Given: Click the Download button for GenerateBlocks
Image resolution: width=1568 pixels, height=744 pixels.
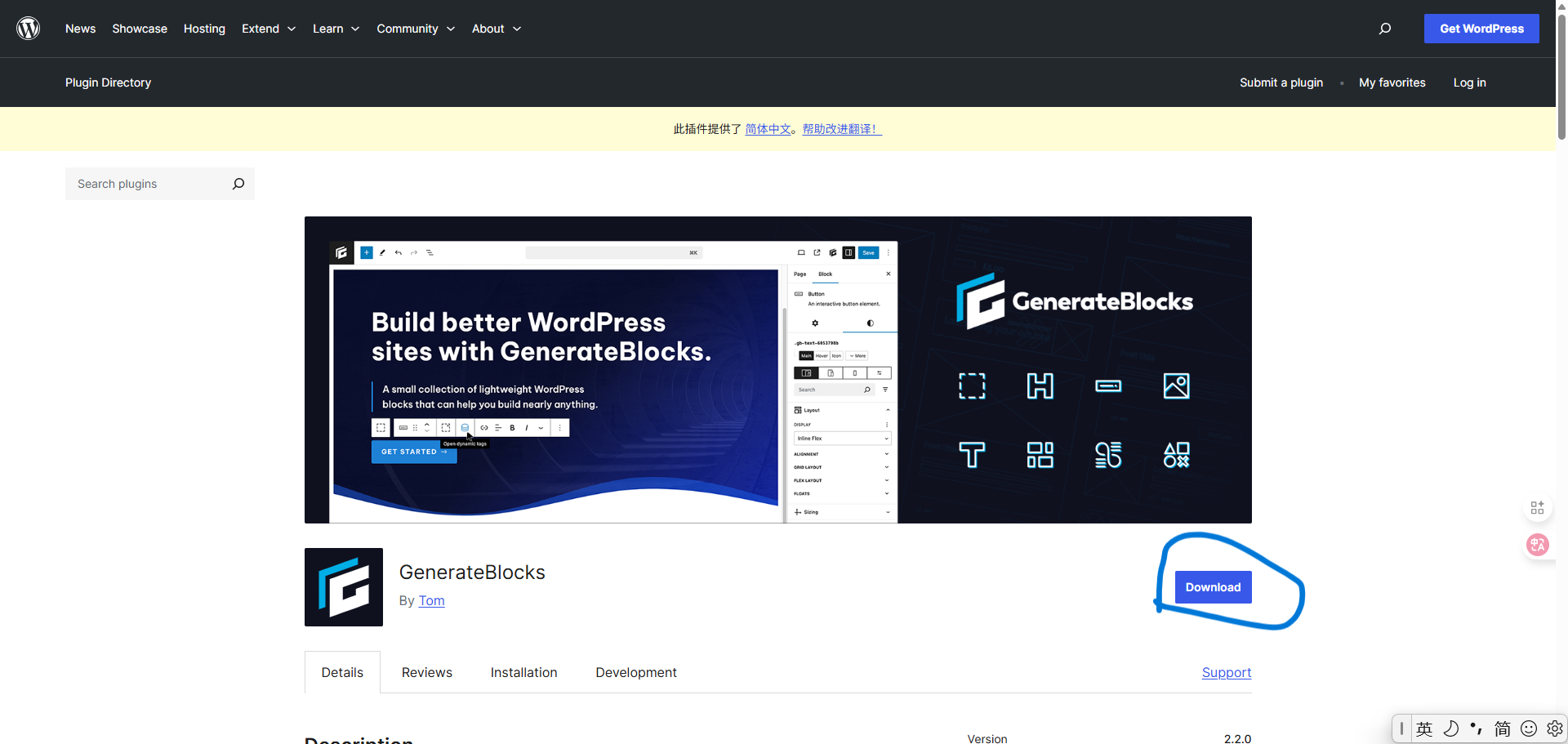Looking at the screenshot, I should point(1213,586).
